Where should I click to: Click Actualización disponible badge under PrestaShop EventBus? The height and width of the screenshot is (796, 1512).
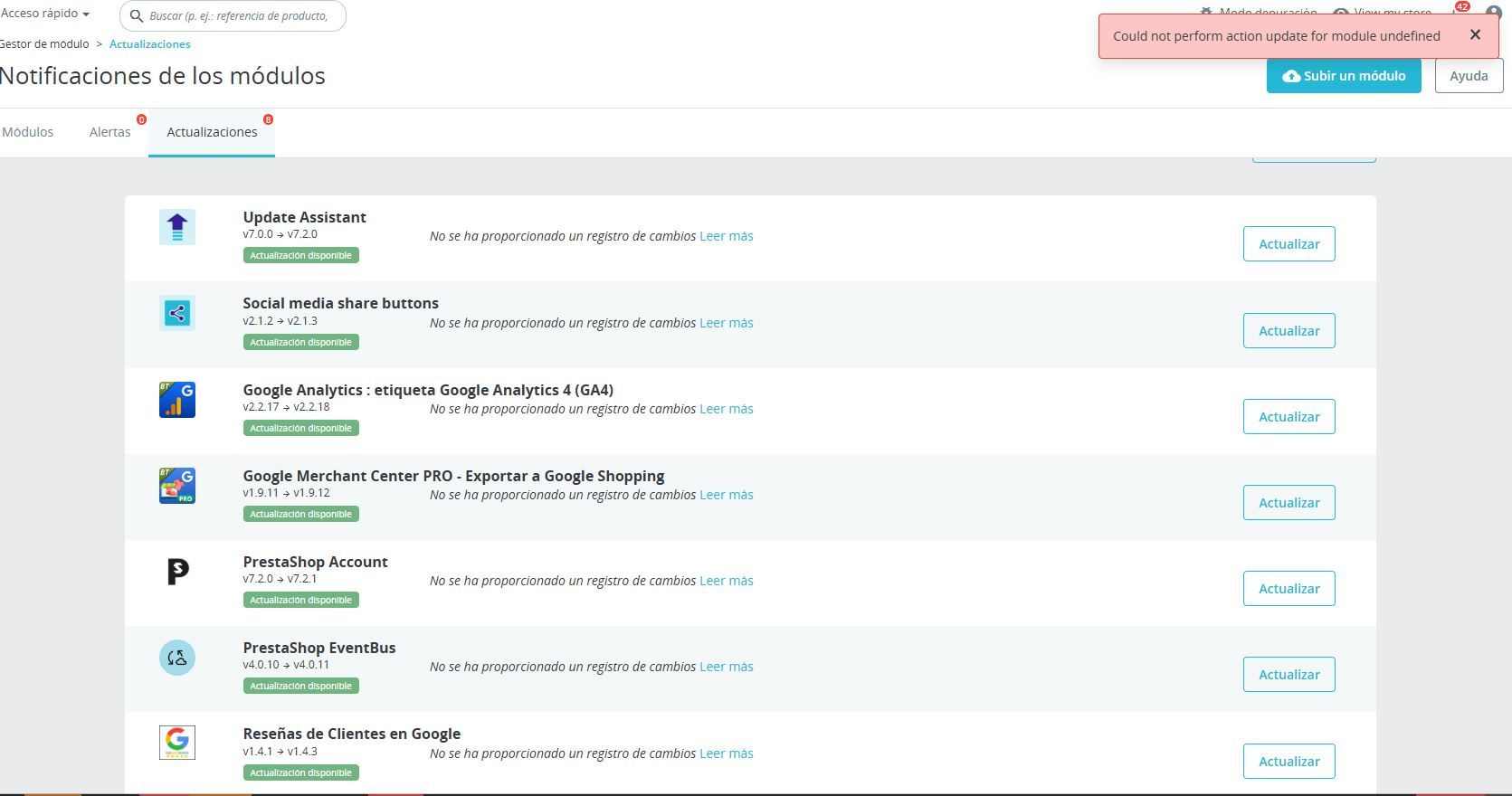point(300,686)
